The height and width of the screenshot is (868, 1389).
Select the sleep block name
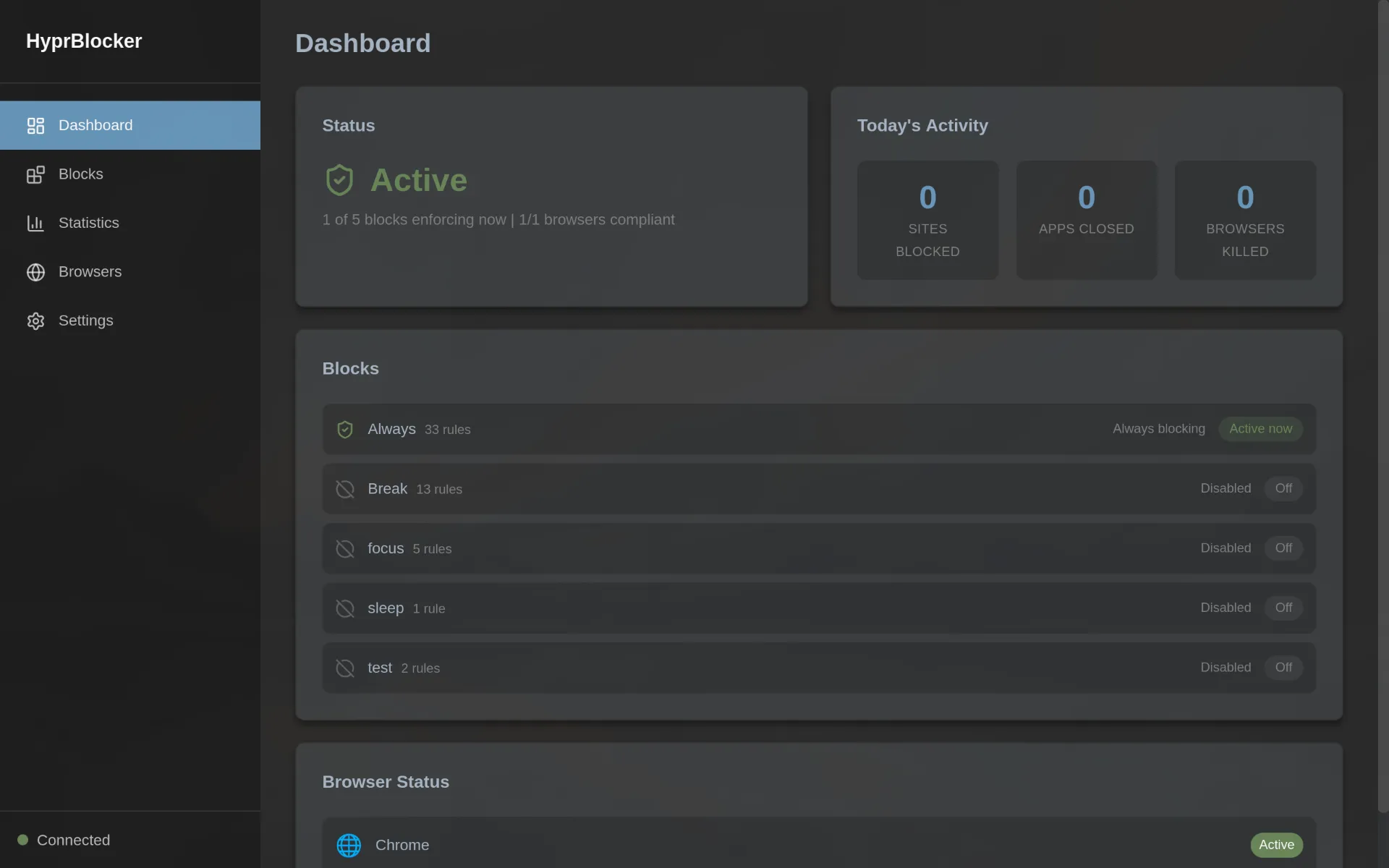coord(386,608)
